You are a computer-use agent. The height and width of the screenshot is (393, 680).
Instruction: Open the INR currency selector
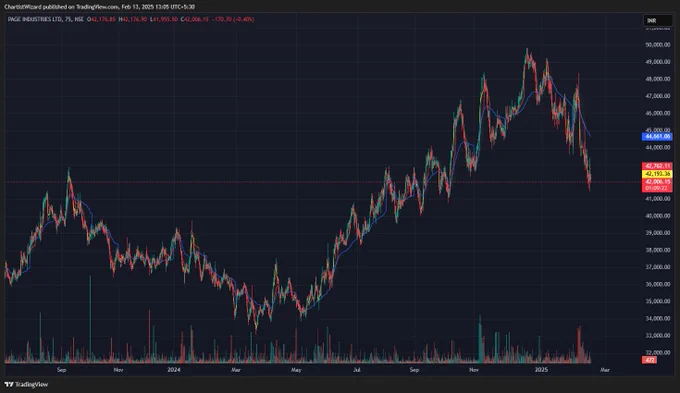(657, 20)
